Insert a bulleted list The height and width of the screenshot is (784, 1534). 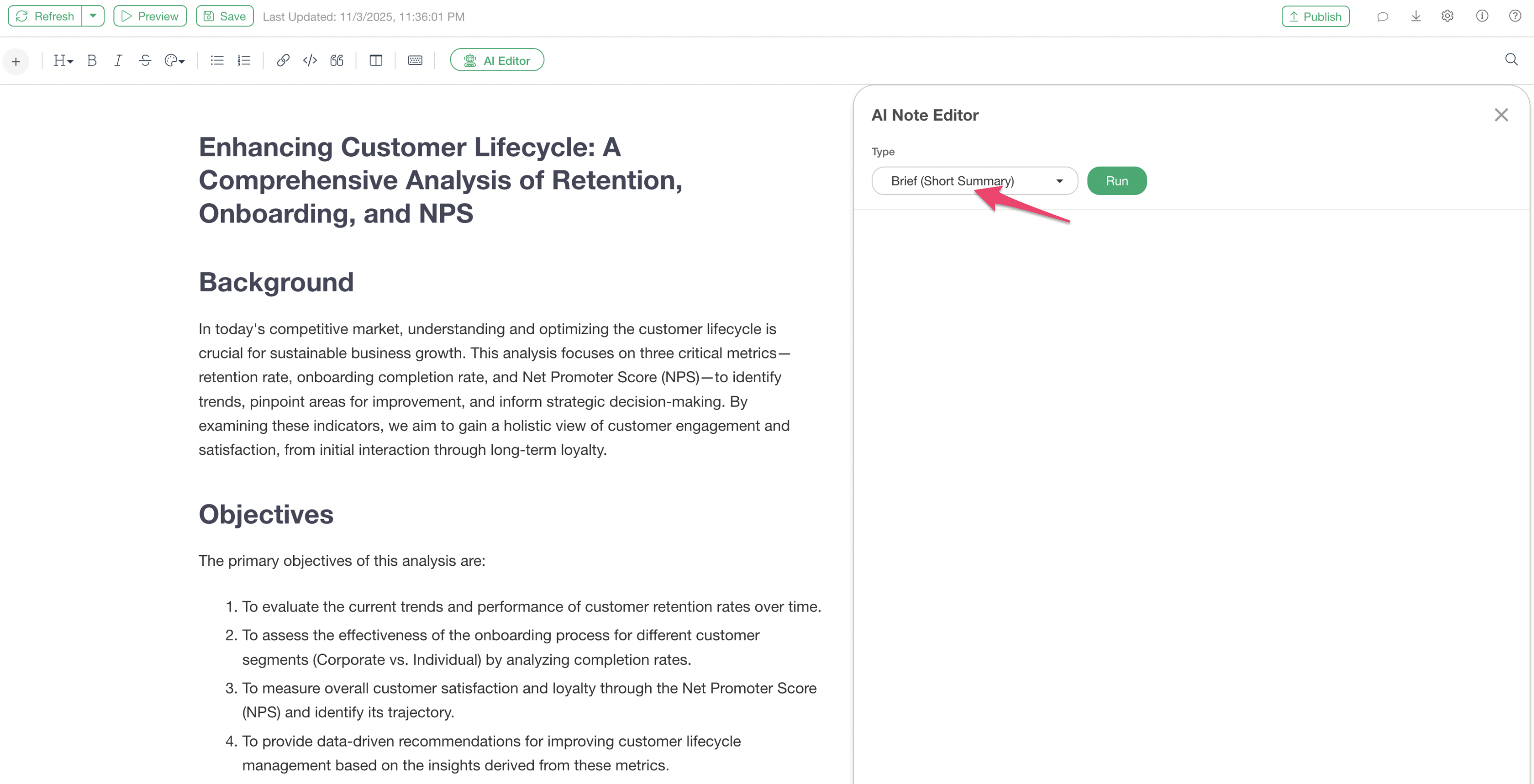point(217,60)
